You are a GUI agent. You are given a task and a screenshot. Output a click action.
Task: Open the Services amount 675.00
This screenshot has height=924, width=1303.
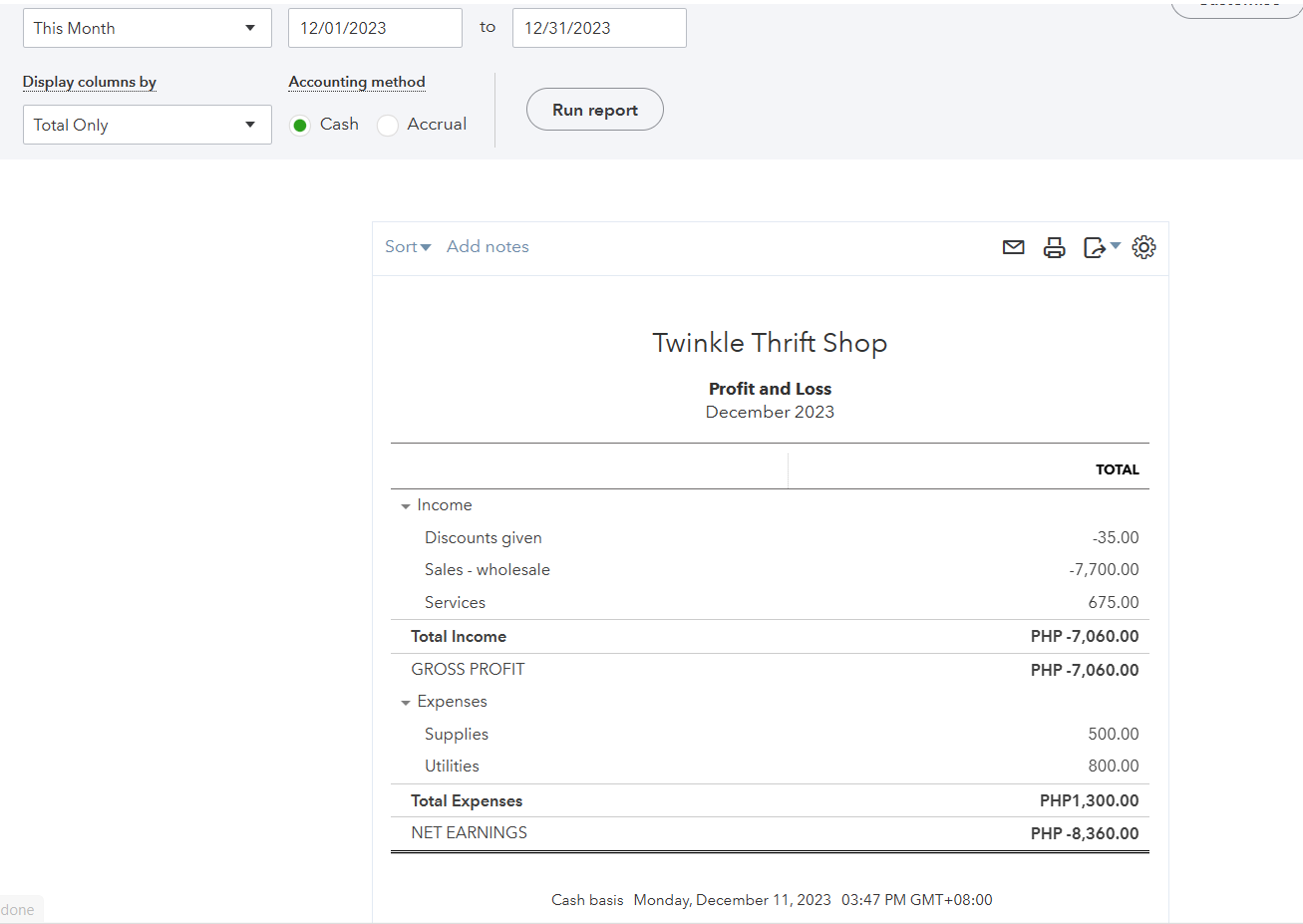click(1113, 603)
